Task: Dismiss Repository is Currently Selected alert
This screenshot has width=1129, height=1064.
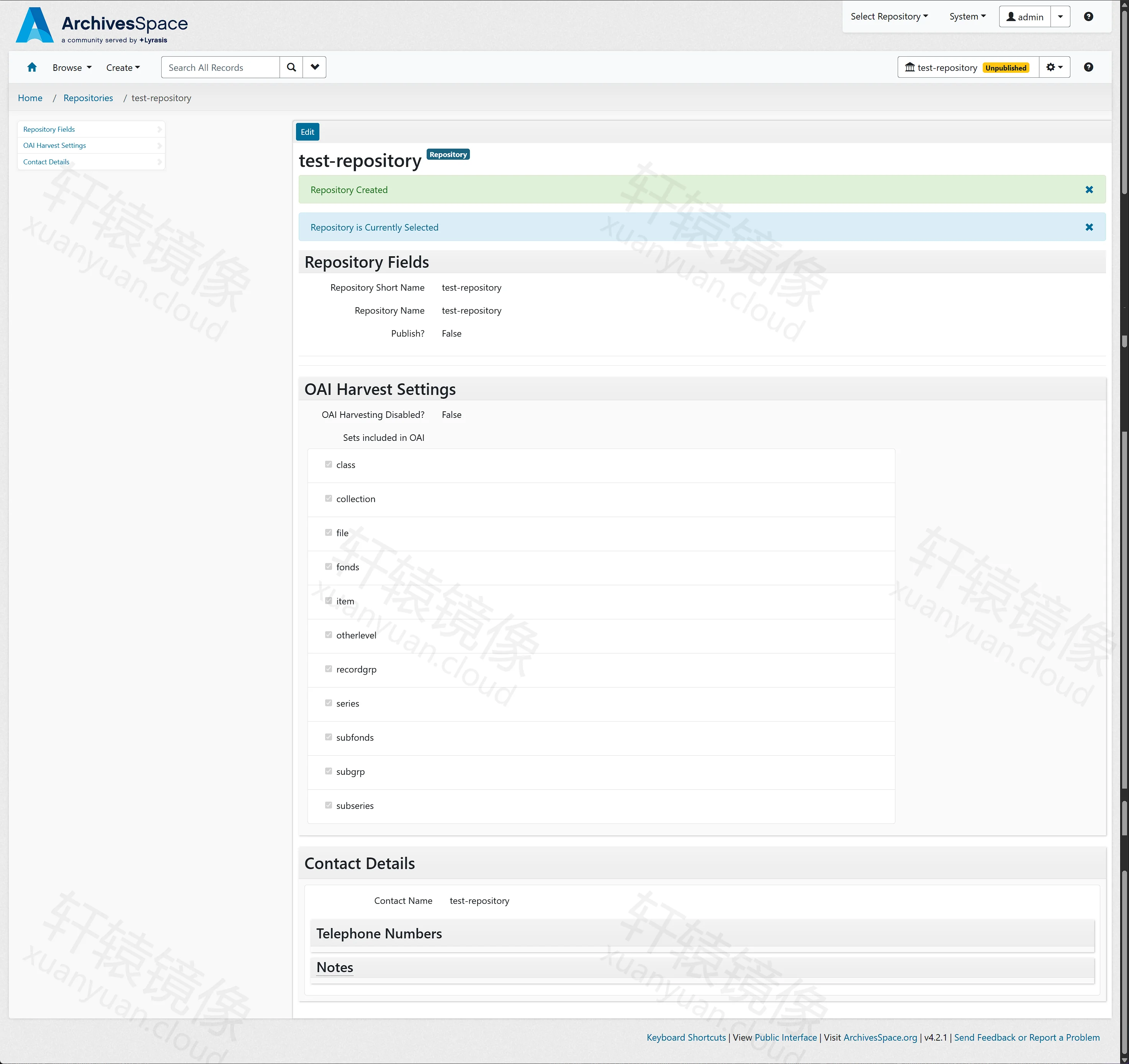Action: [1089, 227]
